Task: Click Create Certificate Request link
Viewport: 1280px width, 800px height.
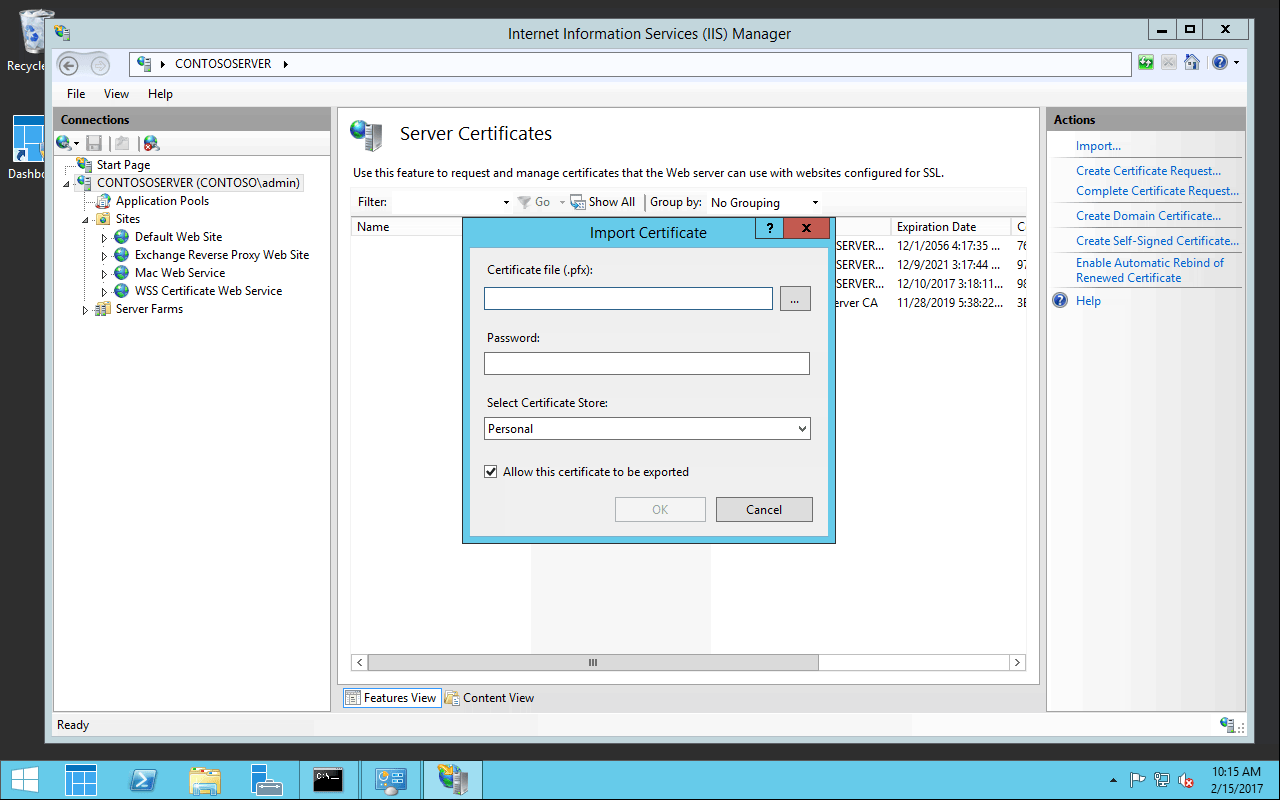Action: [x=1148, y=171]
